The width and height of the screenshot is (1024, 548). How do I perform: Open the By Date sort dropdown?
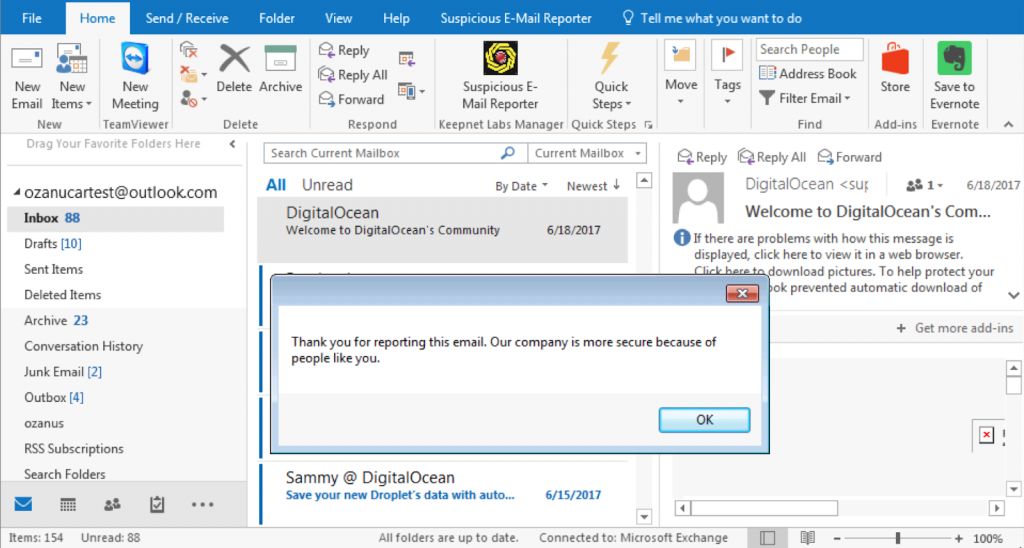pos(521,186)
